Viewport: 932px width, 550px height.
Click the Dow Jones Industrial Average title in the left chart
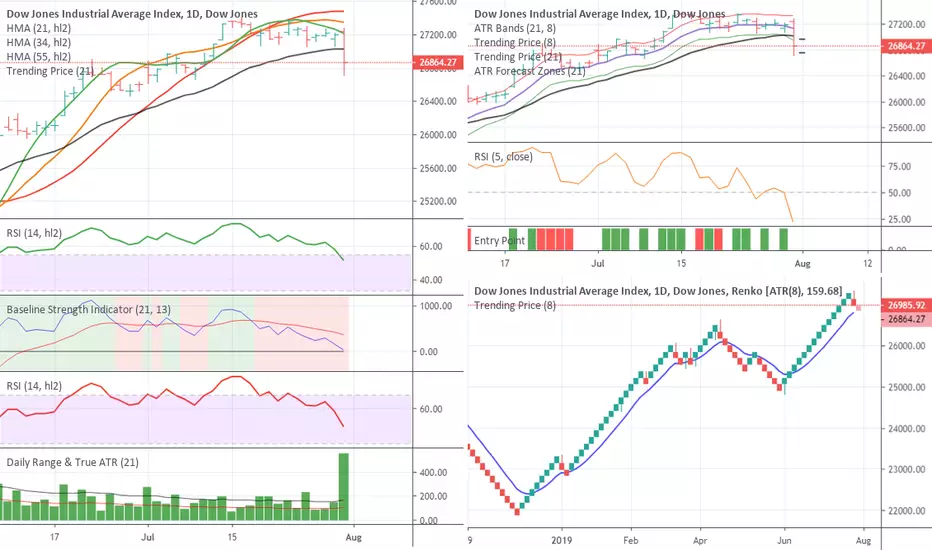(132, 14)
